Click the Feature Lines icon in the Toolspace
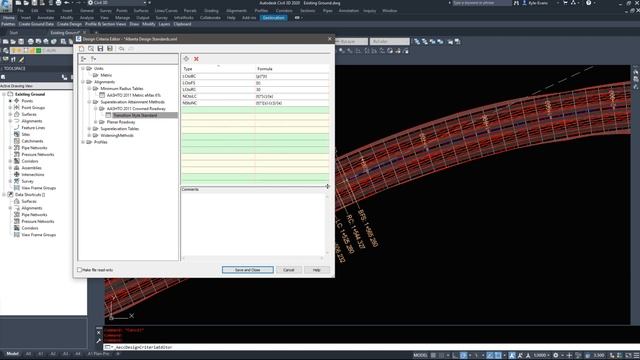 [17, 127]
